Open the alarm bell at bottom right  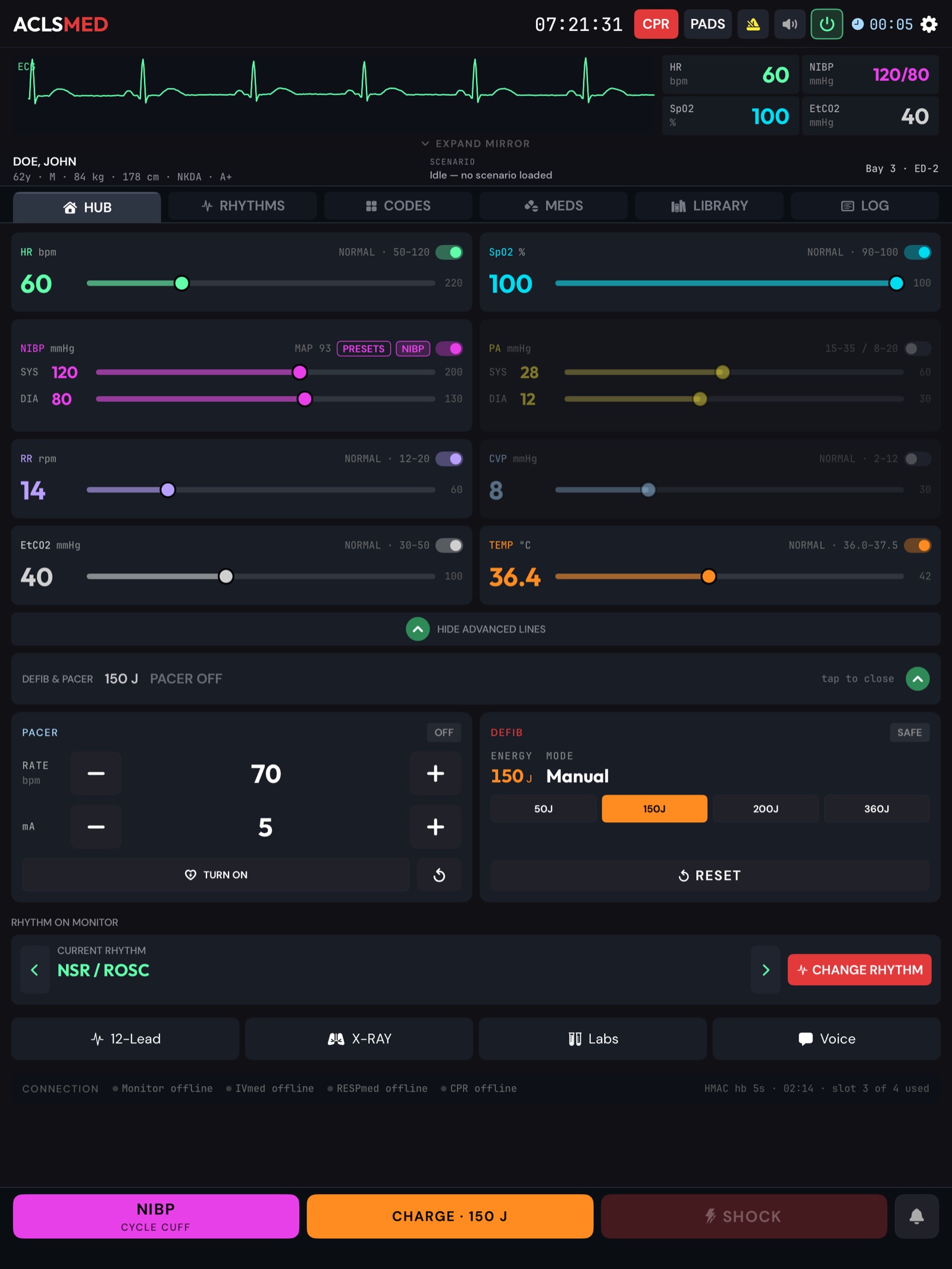(x=916, y=1216)
